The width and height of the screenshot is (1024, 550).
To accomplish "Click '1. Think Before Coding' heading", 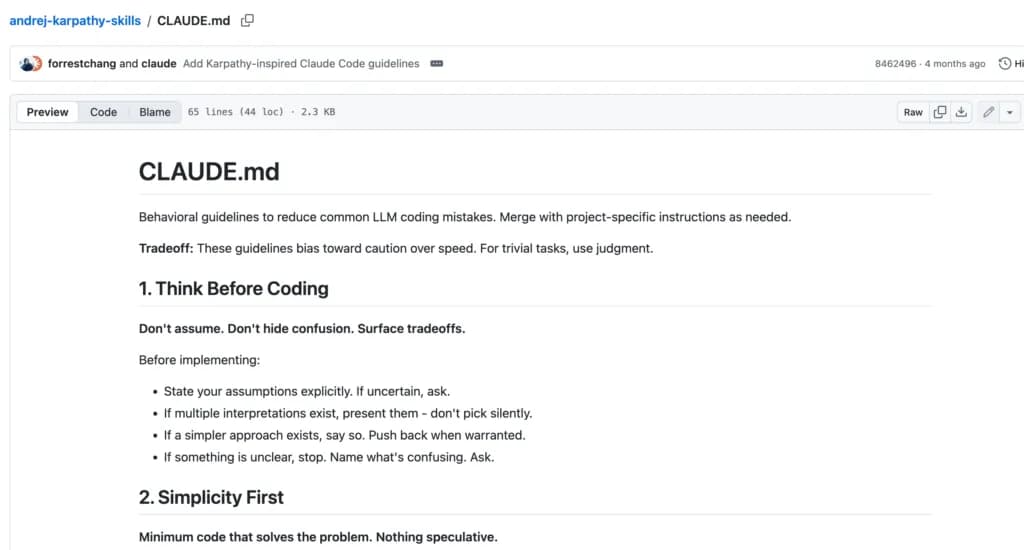I will coord(233,289).
